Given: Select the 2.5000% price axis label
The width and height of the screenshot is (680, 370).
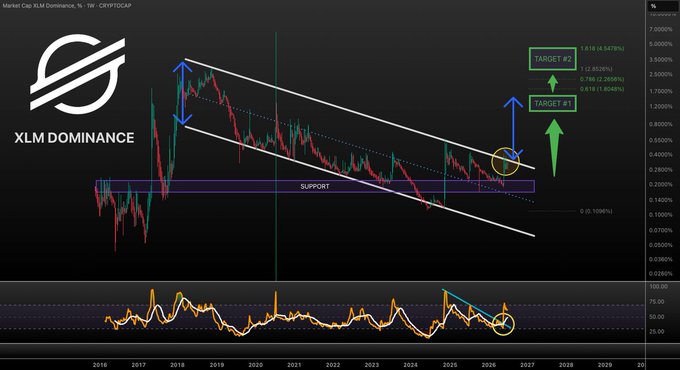Looking at the screenshot, I should coord(660,75).
